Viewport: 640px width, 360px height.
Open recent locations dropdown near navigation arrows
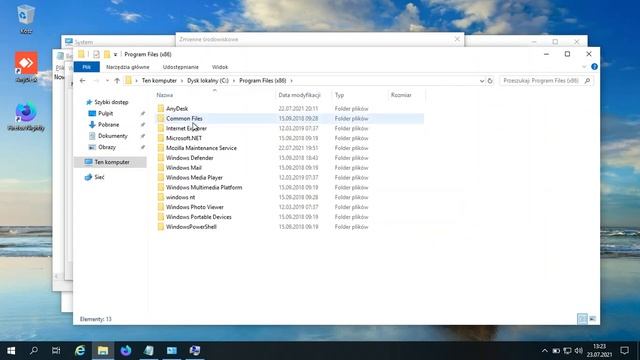point(107,81)
